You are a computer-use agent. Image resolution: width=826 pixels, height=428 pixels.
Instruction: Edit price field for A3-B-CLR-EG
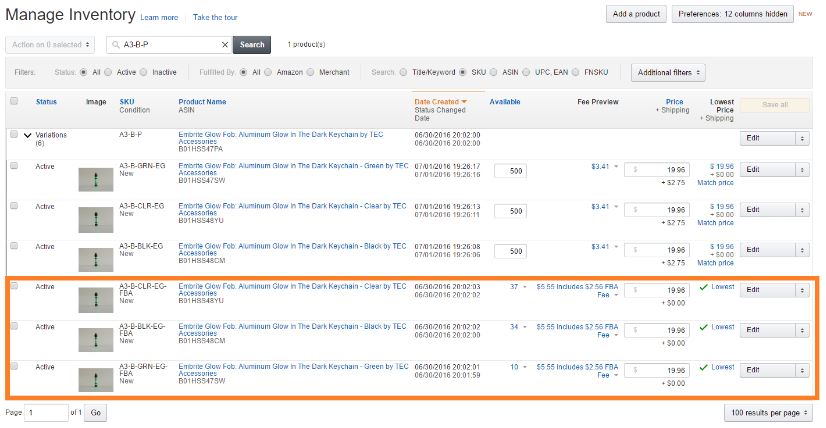point(657,210)
